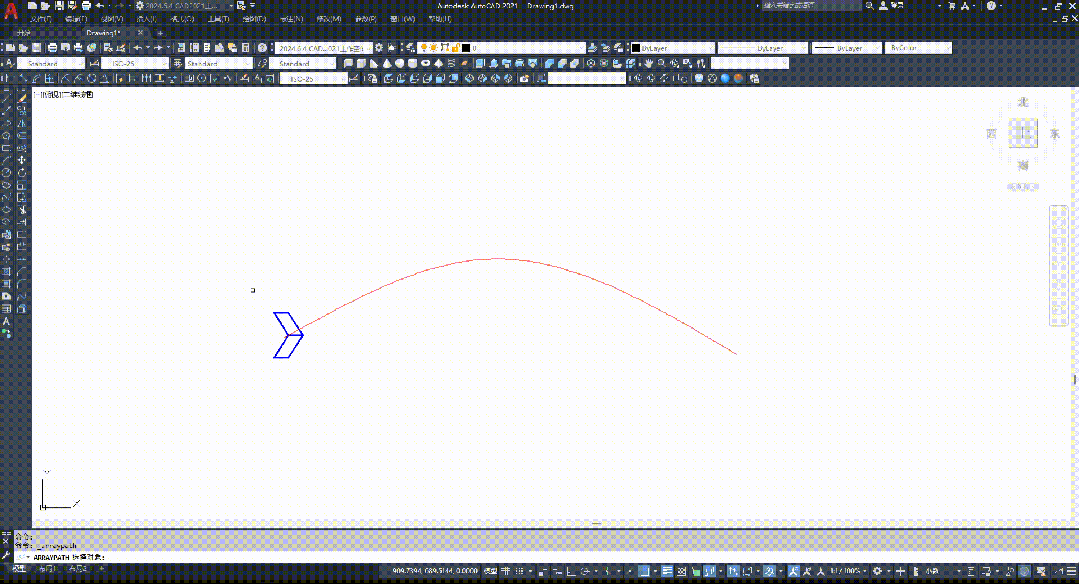
Task: Toggle lineweight display in the status bar
Action: coord(667,571)
